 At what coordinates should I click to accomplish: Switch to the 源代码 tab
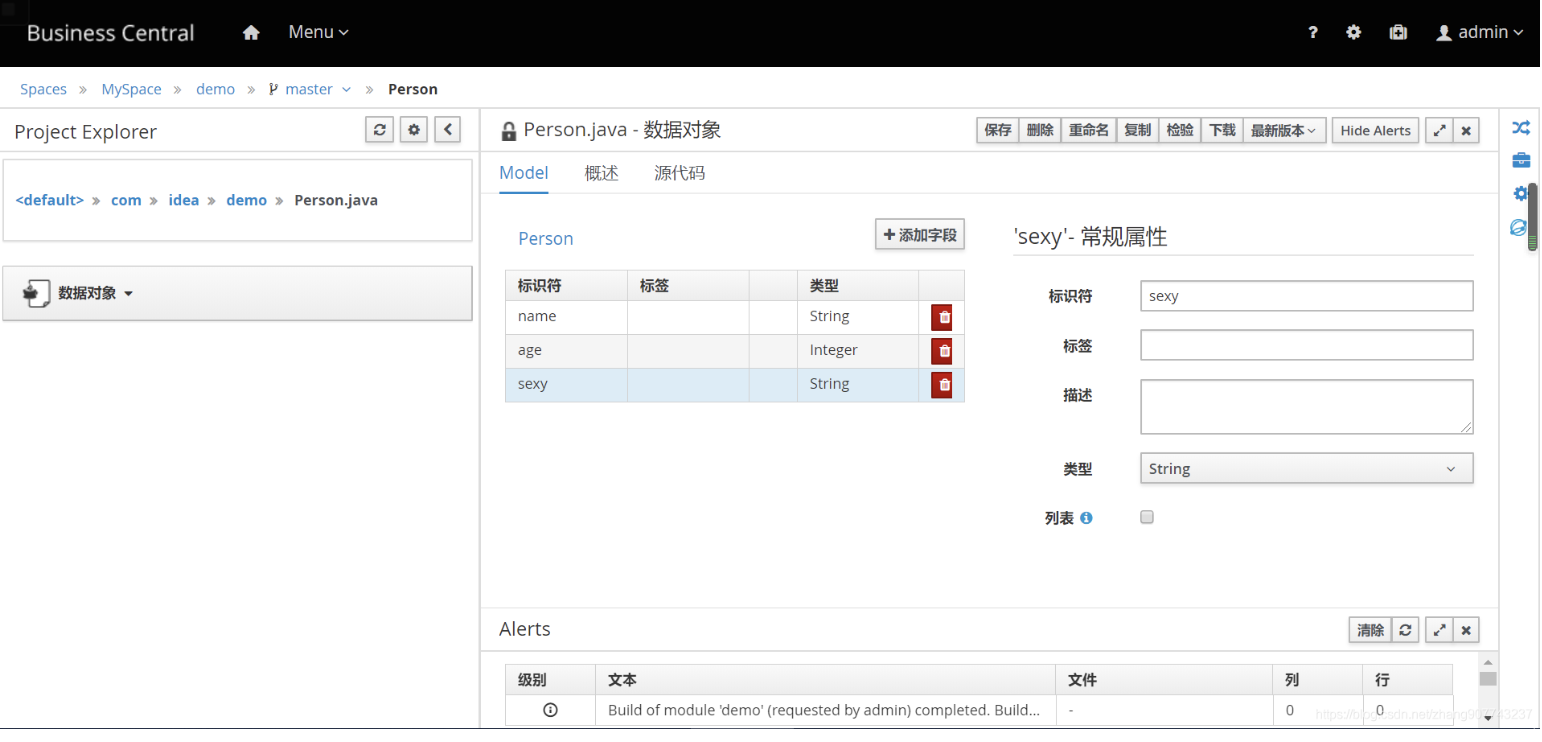[x=680, y=173]
